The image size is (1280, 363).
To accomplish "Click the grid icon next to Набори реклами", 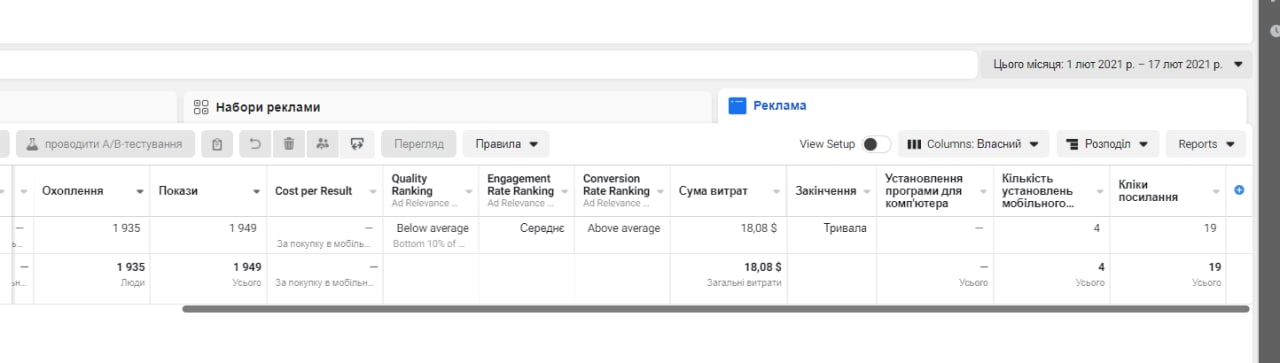I will click(x=200, y=106).
